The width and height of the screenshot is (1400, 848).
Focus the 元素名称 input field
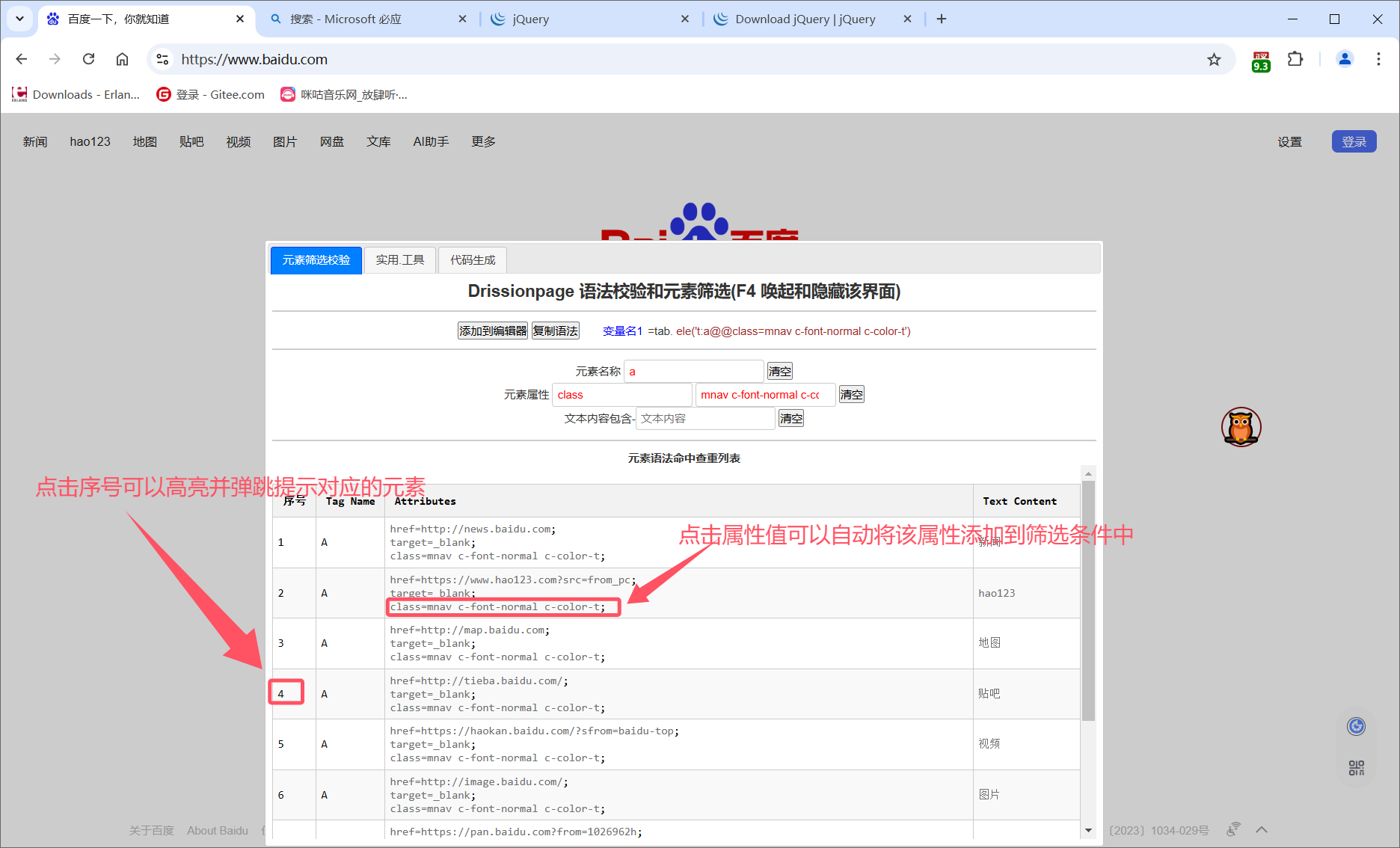[x=694, y=371]
